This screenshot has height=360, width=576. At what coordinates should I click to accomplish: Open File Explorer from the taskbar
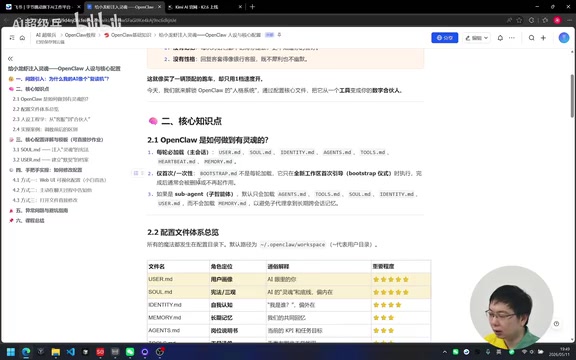(55, 352)
